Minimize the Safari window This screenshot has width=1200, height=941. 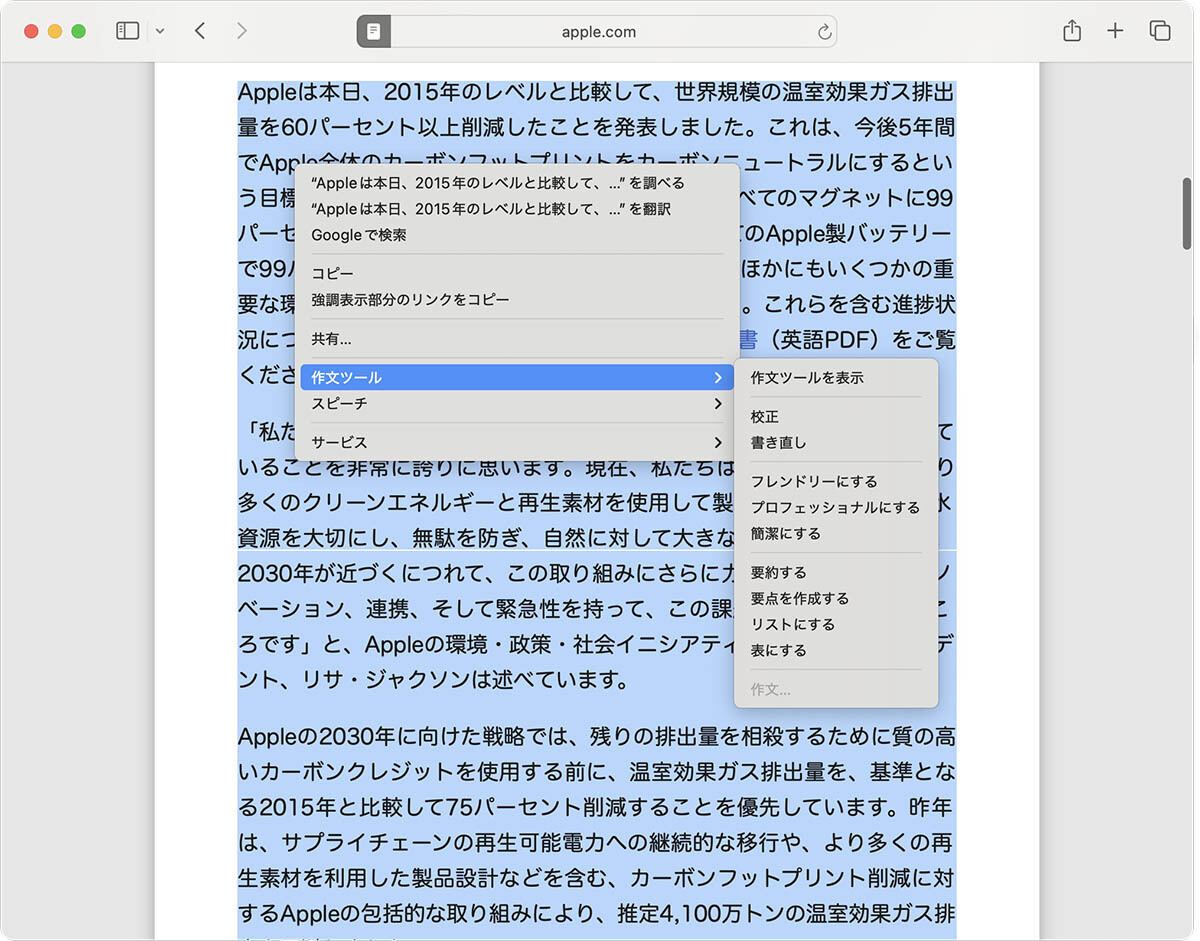pyautogui.click(x=54, y=31)
